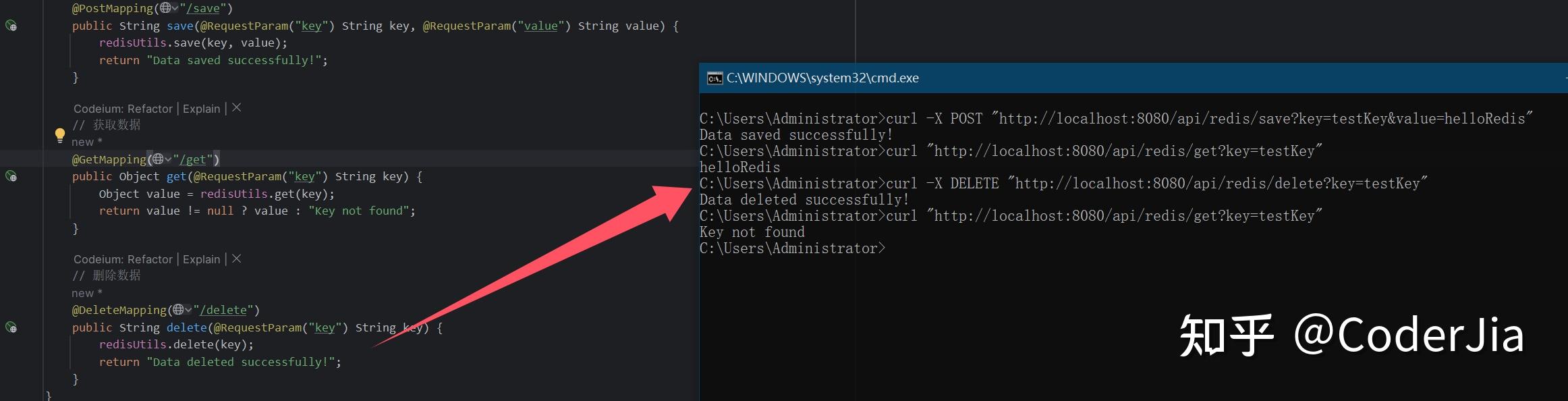Click the "new *" author hint above @GetMapping
Screen dimensions: 1568x401
coord(87,142)
